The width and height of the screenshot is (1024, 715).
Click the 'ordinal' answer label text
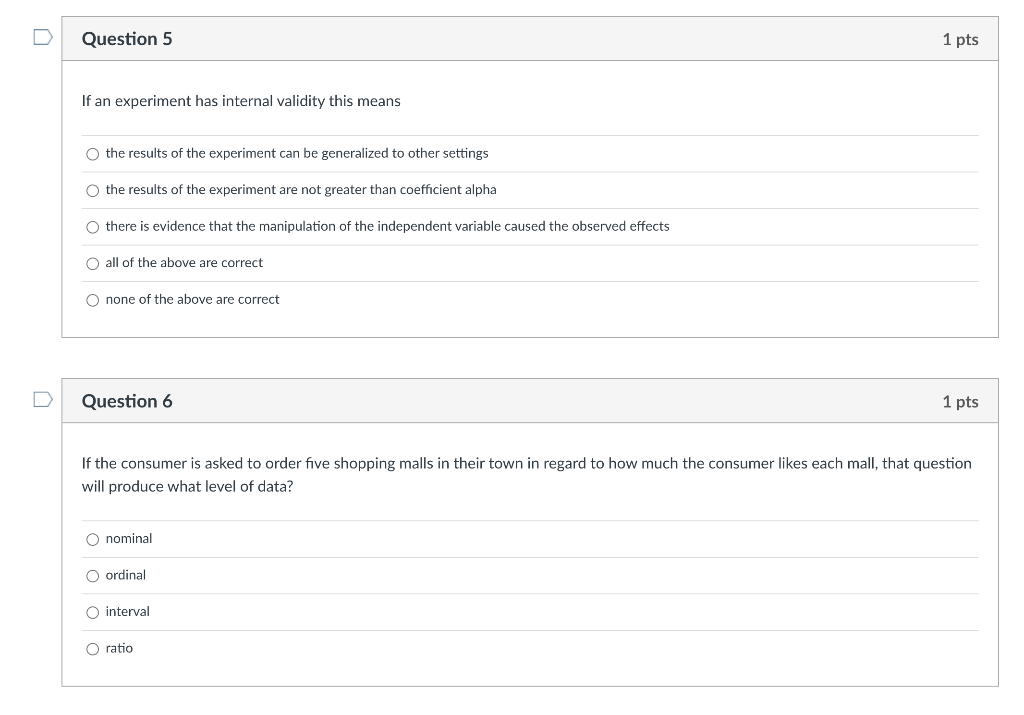point(125,575)
